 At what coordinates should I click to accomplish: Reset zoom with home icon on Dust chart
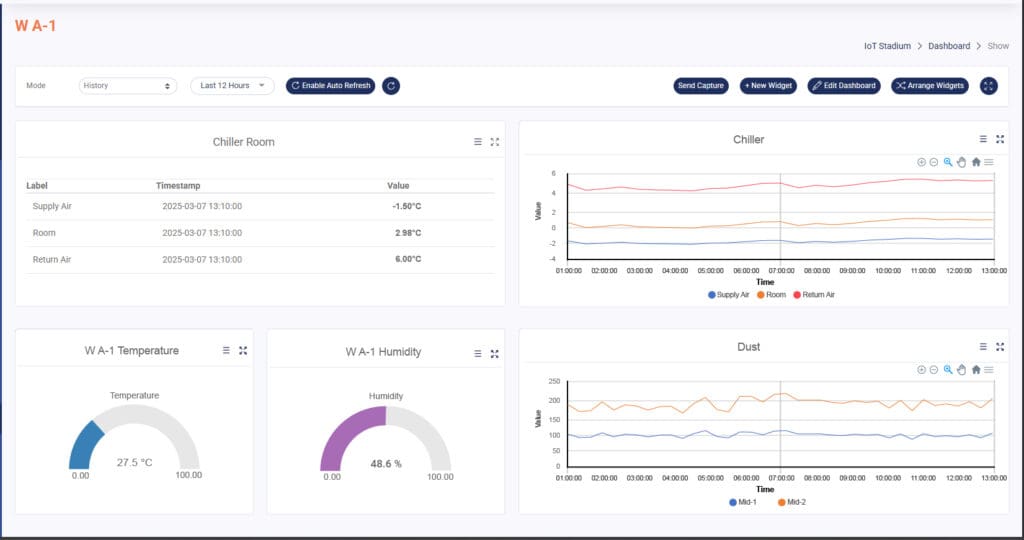click(975, 370)
